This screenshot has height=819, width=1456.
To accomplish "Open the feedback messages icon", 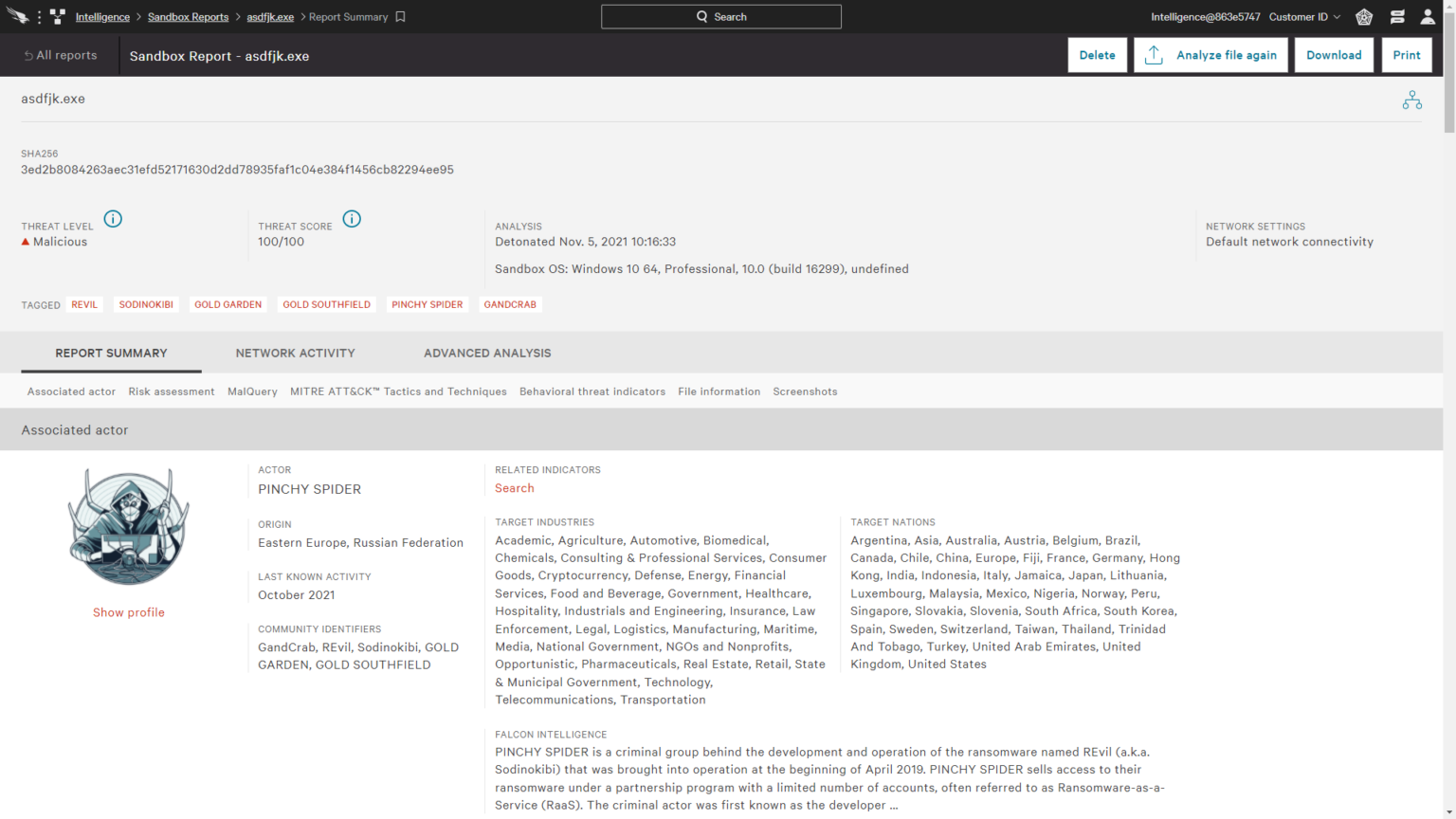I will pos(1397,16).
